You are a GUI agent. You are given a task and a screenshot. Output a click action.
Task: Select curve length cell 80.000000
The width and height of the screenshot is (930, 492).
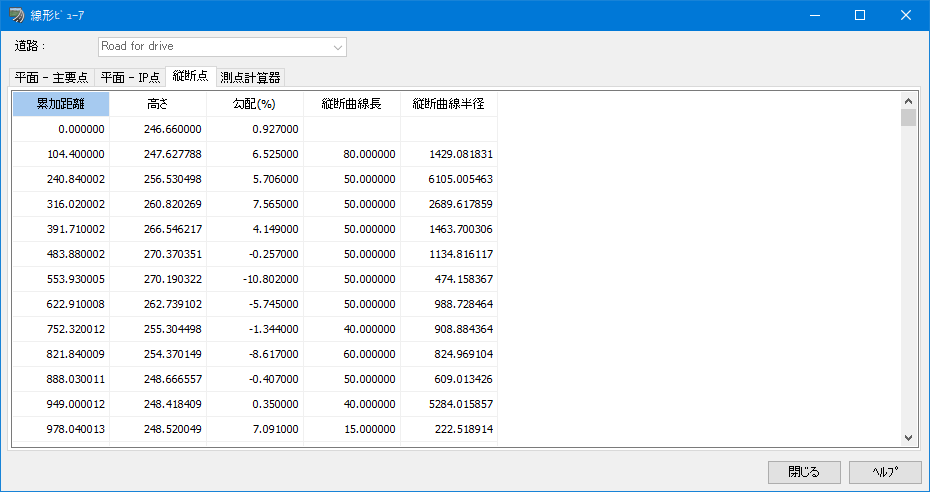coord(352,154)
